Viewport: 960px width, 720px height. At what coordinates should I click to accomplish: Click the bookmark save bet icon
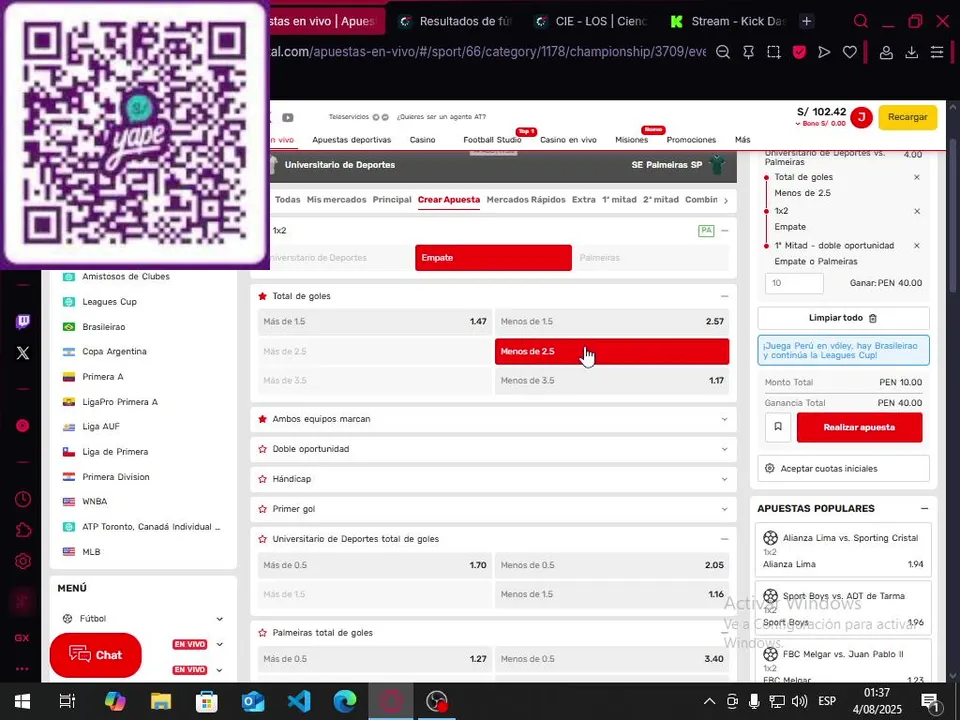click(x=778, y=427)
